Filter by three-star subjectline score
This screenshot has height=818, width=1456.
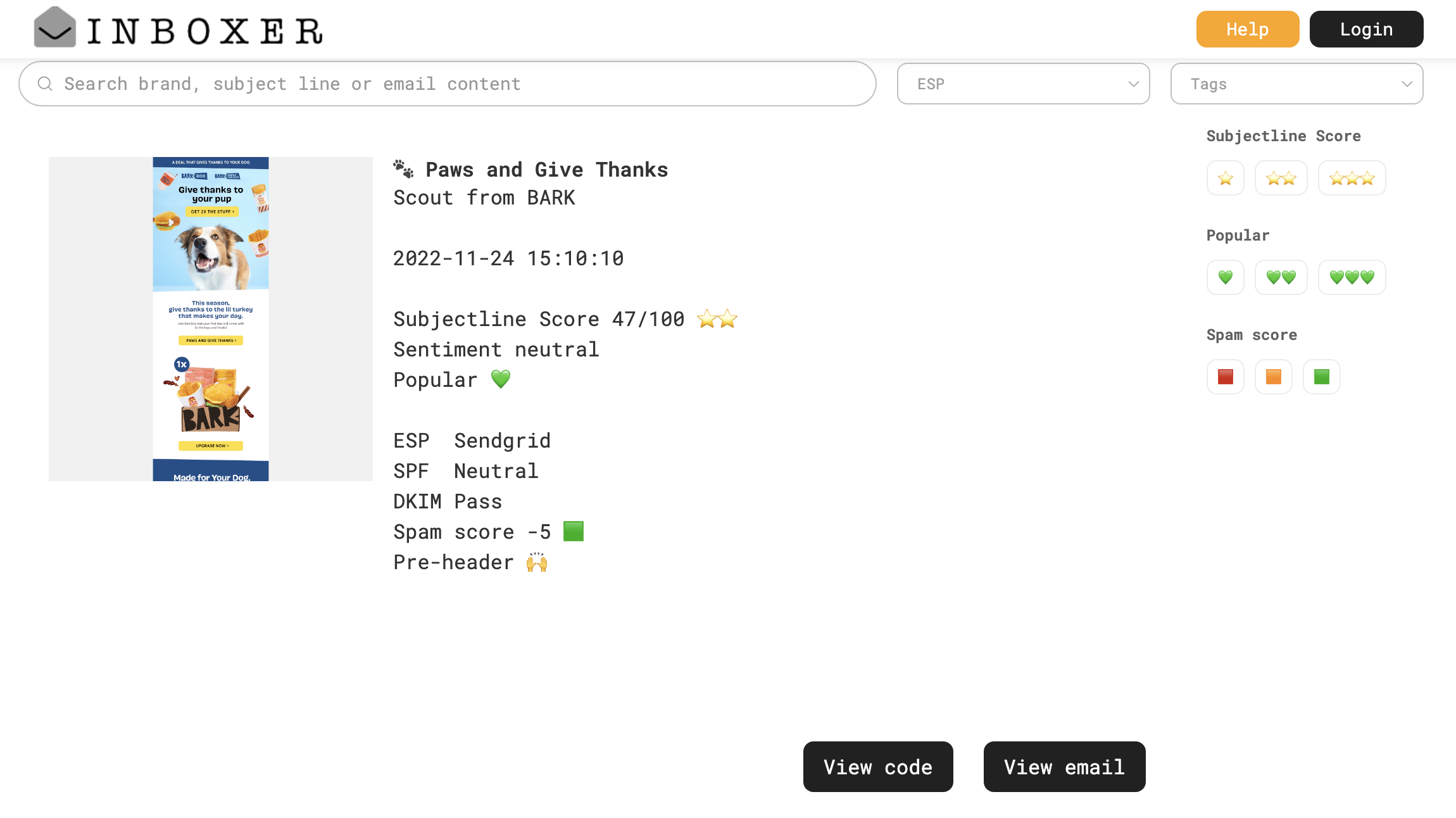tap(1352, 179)
